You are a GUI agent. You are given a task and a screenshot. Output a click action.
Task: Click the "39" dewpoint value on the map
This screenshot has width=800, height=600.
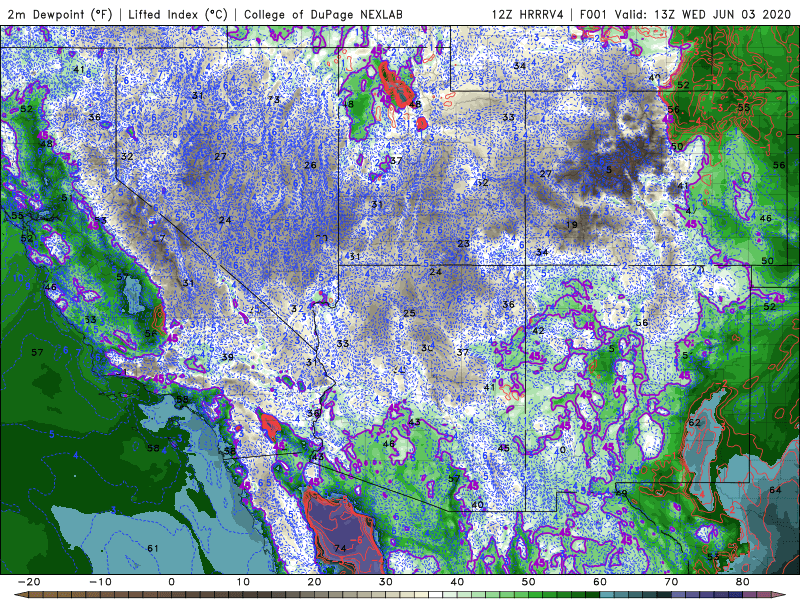pyautogui.click(x=228, y=357)
